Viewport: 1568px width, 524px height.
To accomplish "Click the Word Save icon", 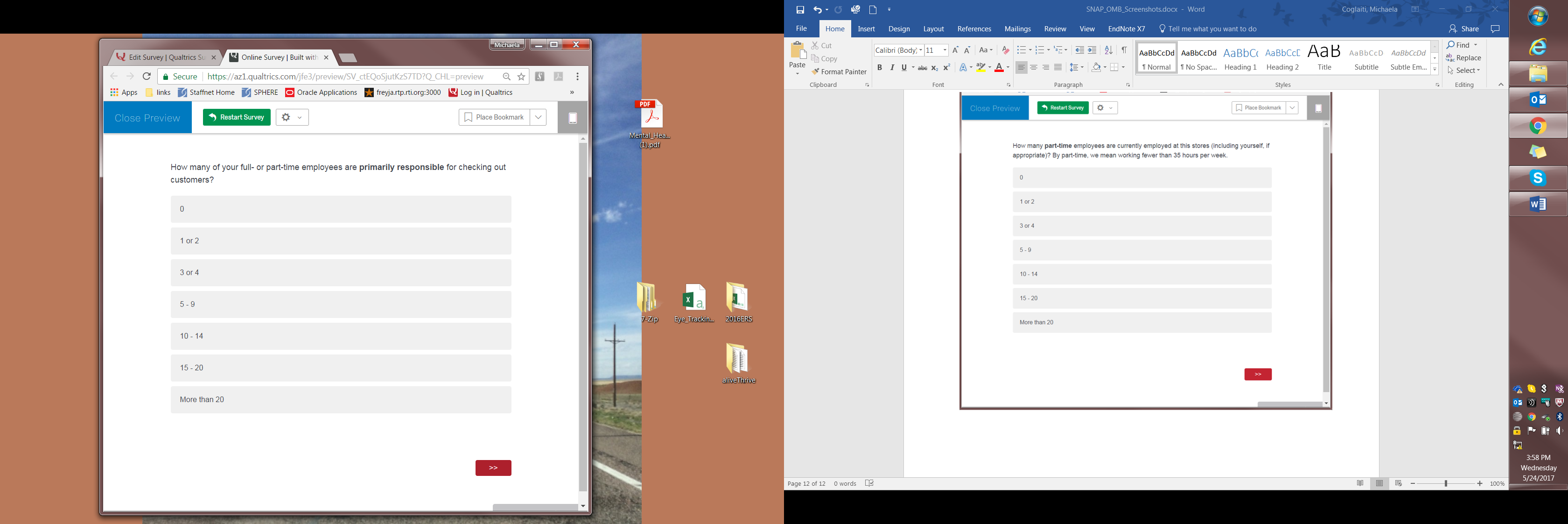I will [x=800, y=10].
